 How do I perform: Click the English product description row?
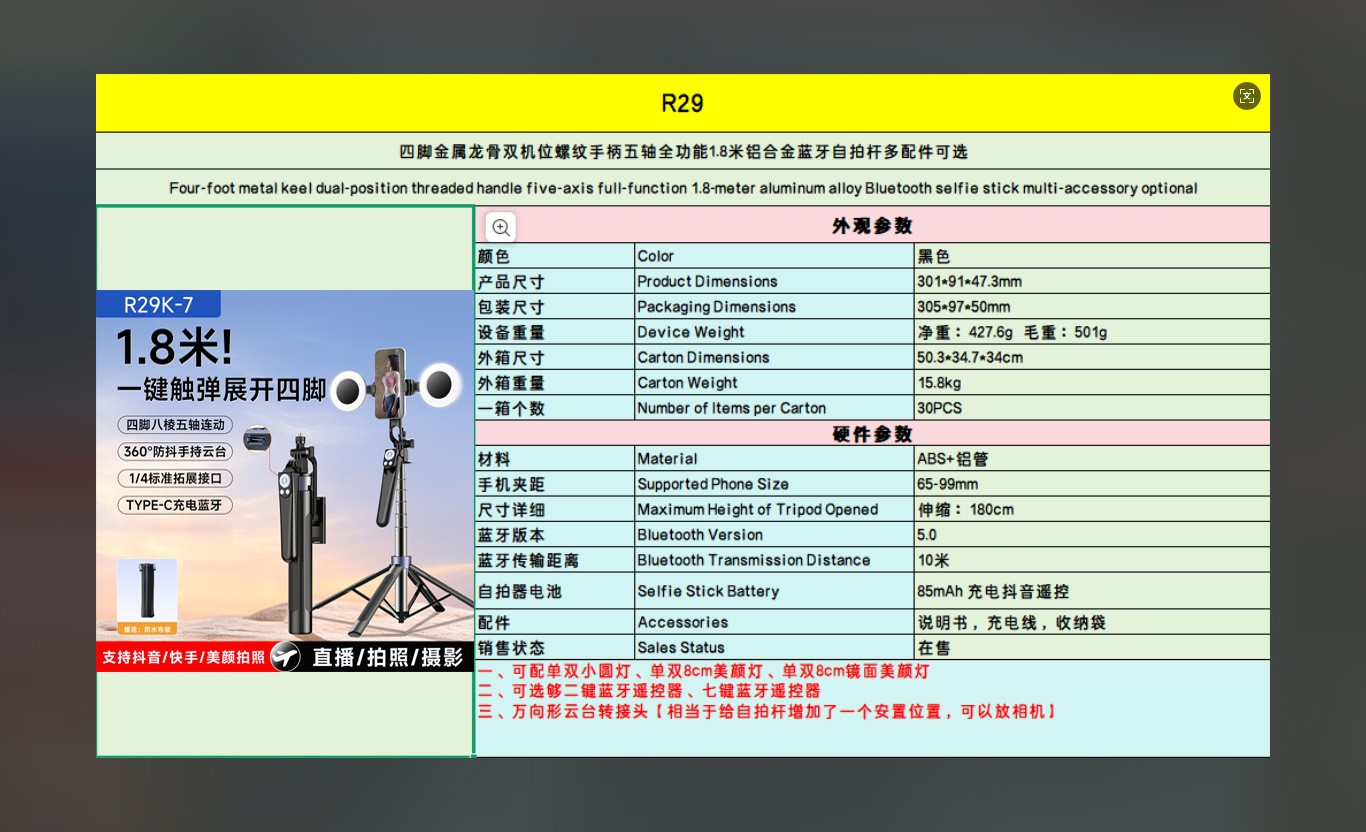coord(683,188)
